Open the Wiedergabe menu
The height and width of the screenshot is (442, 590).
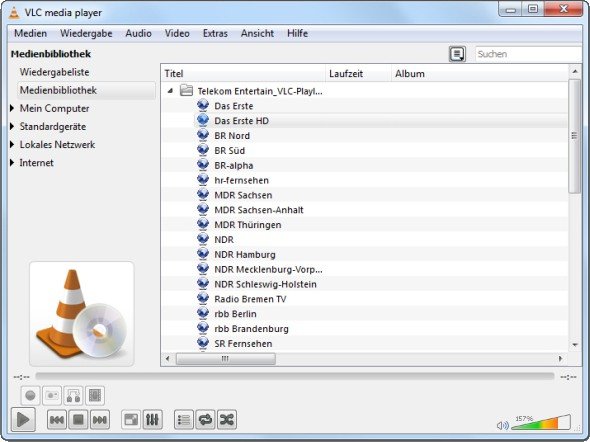coord(86,33)
